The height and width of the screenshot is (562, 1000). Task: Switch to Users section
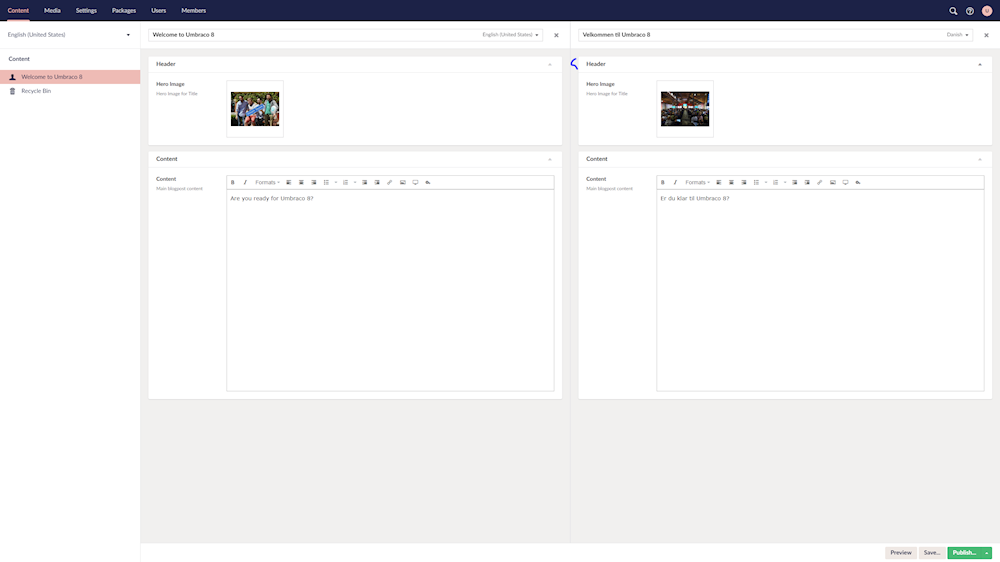[x=158, y=11]
